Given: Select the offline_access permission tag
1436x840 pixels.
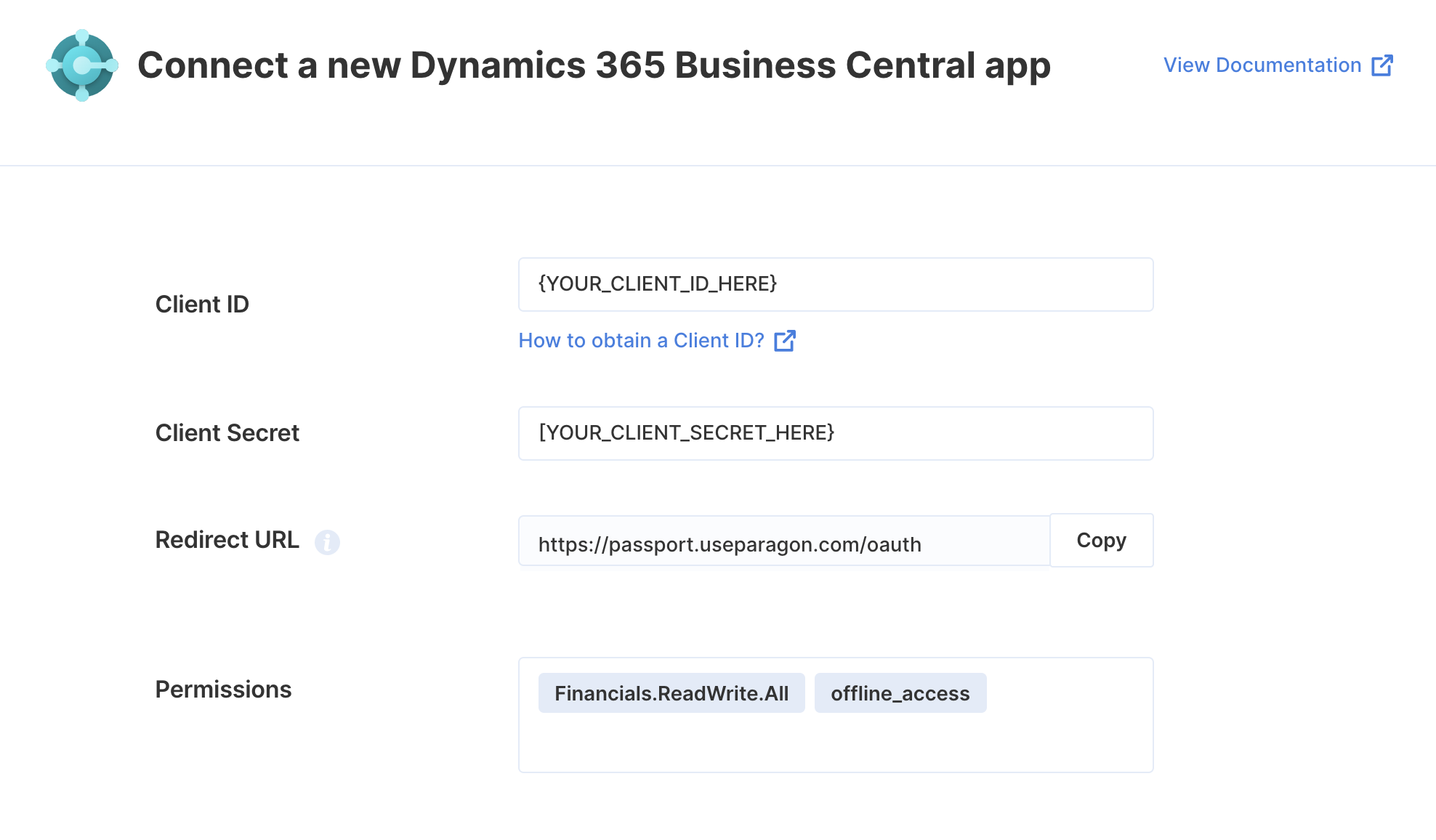Looking at the screenshot, I should point(900,693).
